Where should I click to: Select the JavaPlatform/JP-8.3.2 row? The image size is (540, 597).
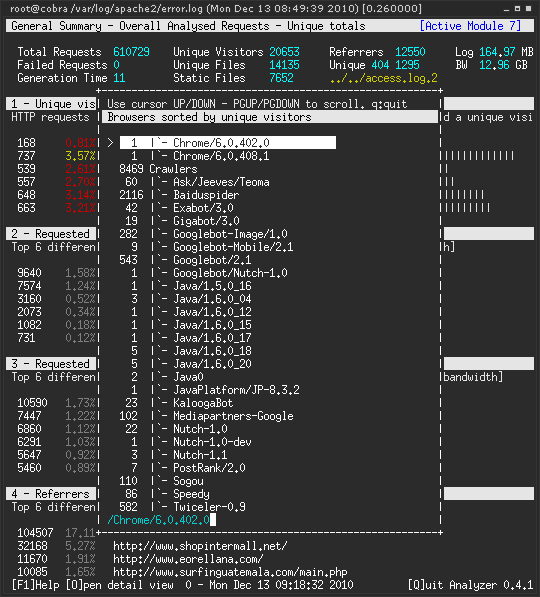tap(215, 389)
